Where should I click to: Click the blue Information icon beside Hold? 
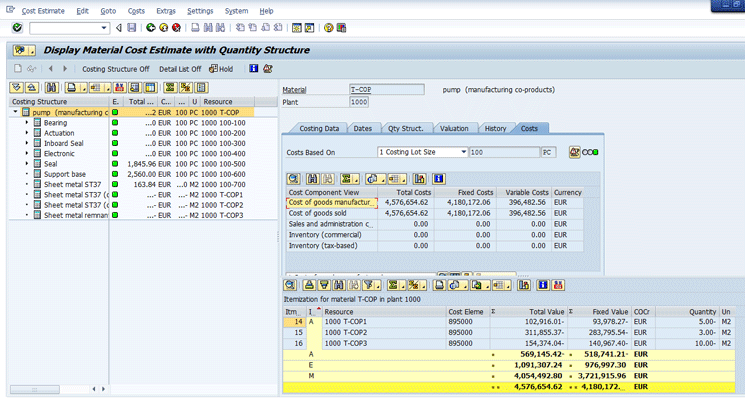click(254, 69)
